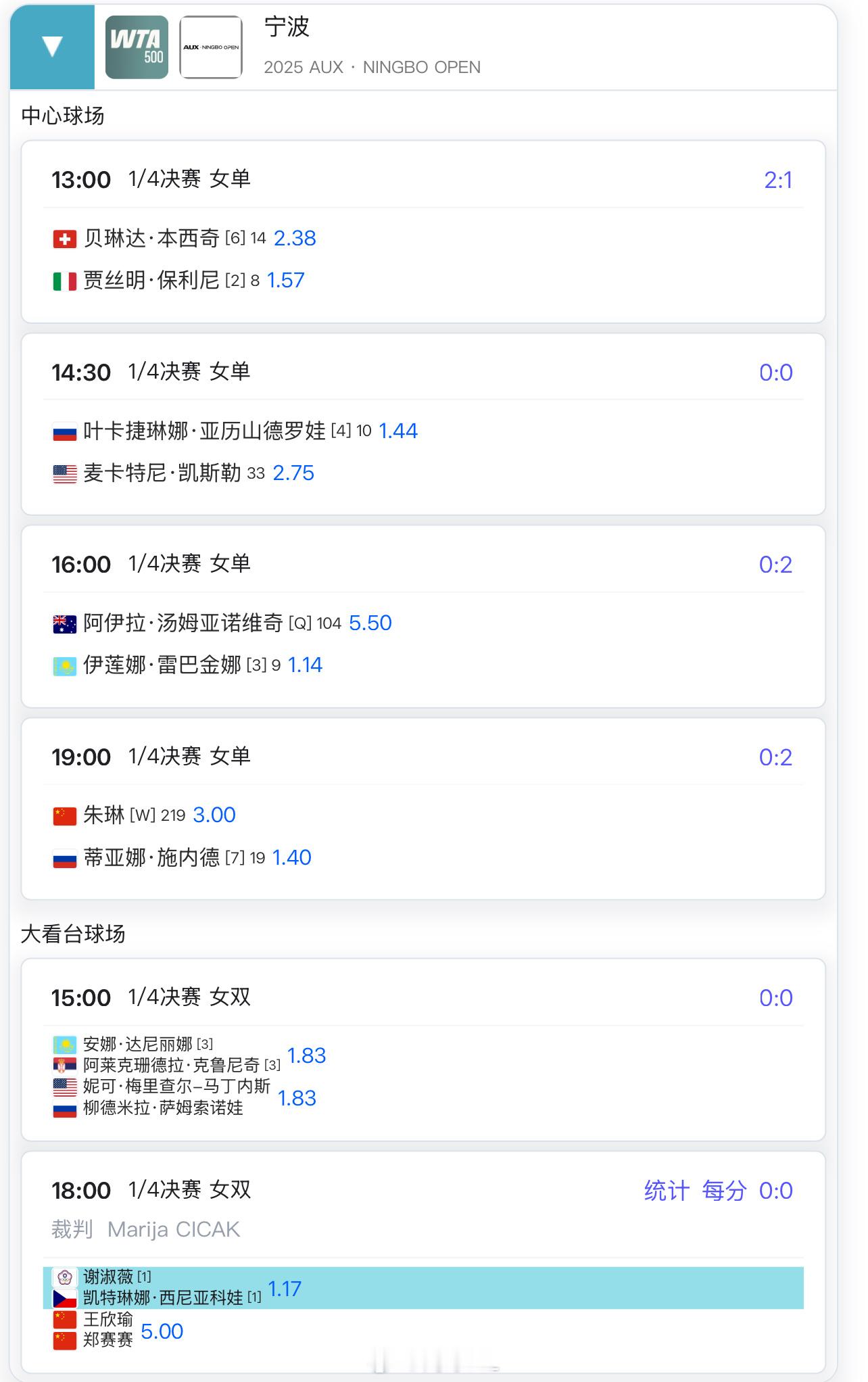
Task: Click the flag icon beside 谢淑薇
Action: click(64, 1277)
